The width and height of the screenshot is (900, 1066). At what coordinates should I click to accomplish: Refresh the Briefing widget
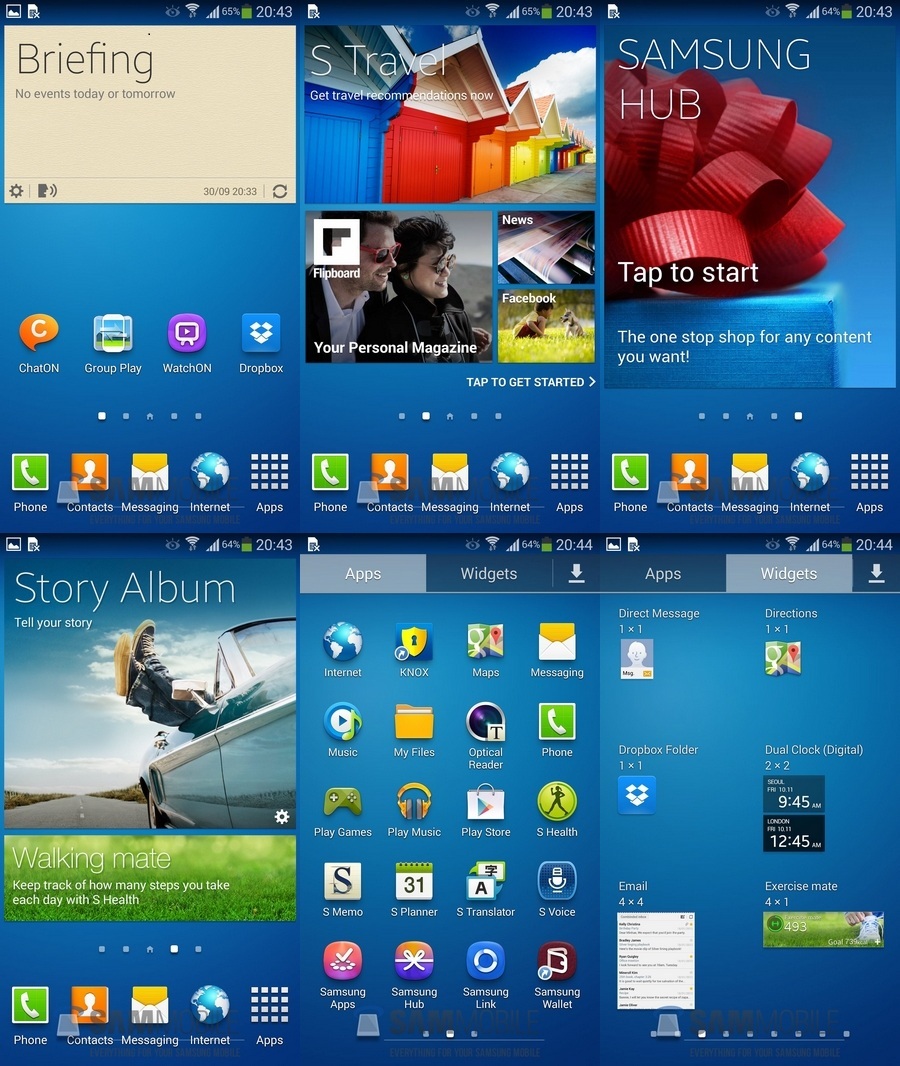coord(279,191)
